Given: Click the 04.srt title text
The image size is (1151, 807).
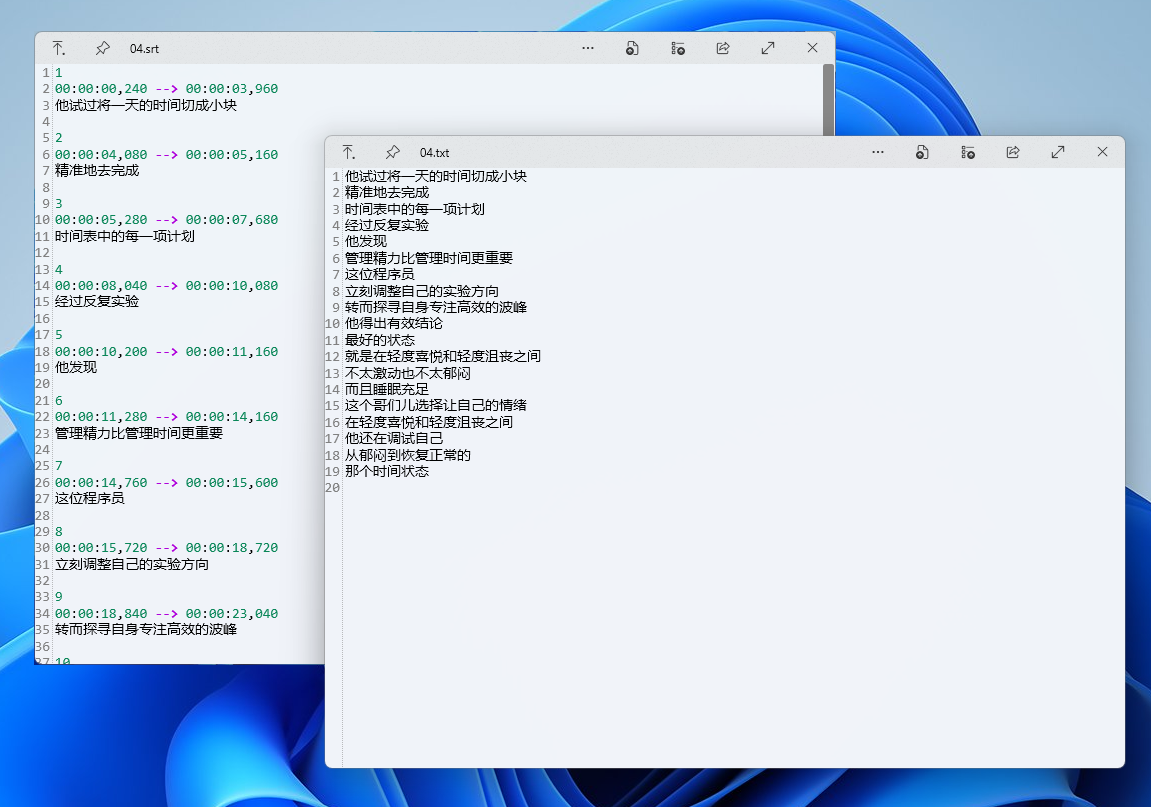Looking at the screenshot, I should click(144, 48).
